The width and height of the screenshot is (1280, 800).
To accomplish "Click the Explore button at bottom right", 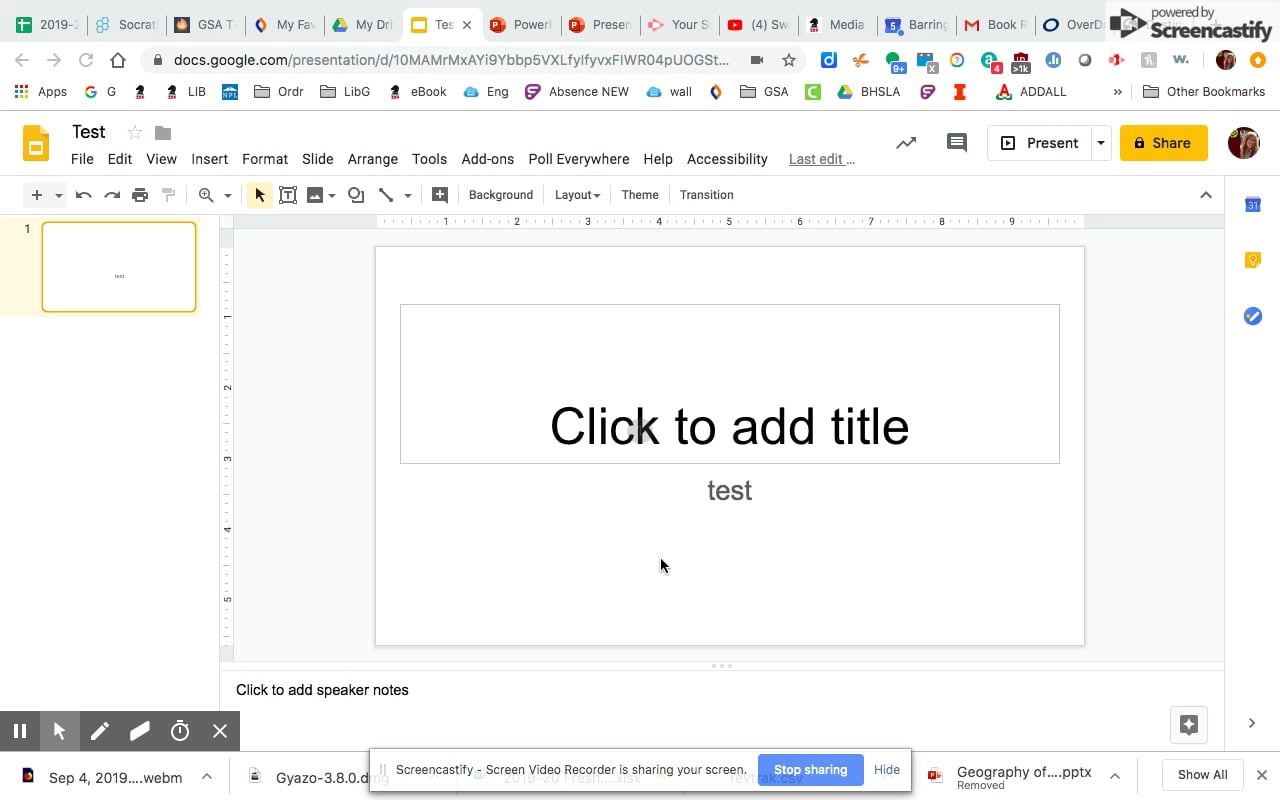I will tap(1189, 725).
